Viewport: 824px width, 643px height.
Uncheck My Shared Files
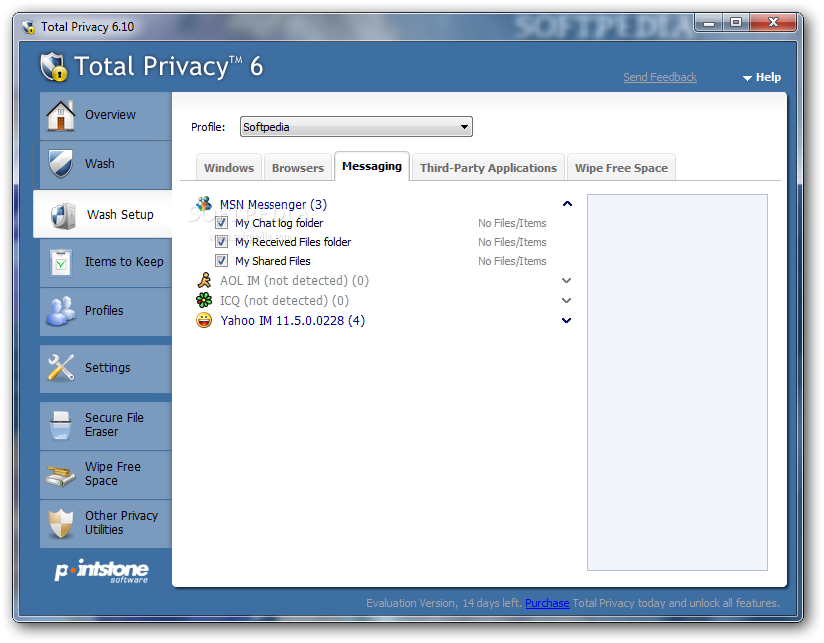click(x=221, y=261)
